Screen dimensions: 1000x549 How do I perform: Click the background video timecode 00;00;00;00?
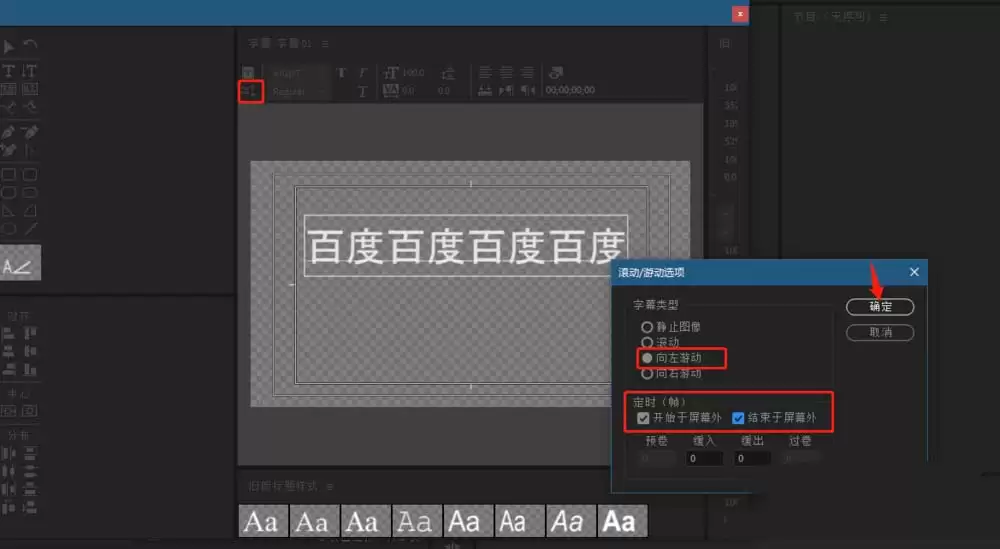(x=570, y=91)
